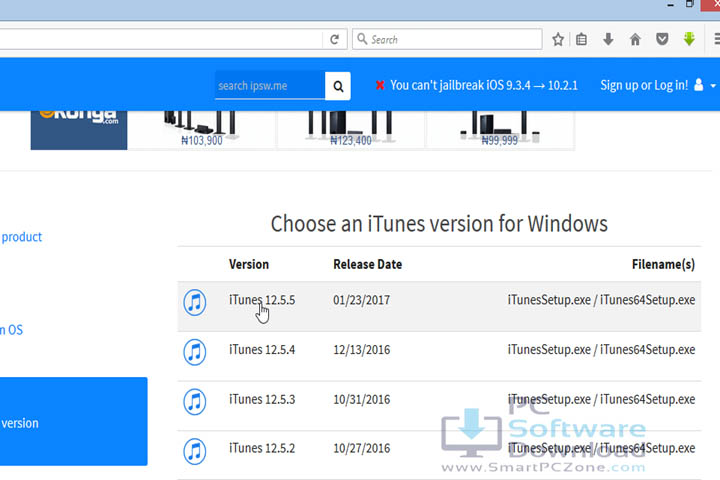Click the iTunes 12.5.3 music note icon

(195, 402)
